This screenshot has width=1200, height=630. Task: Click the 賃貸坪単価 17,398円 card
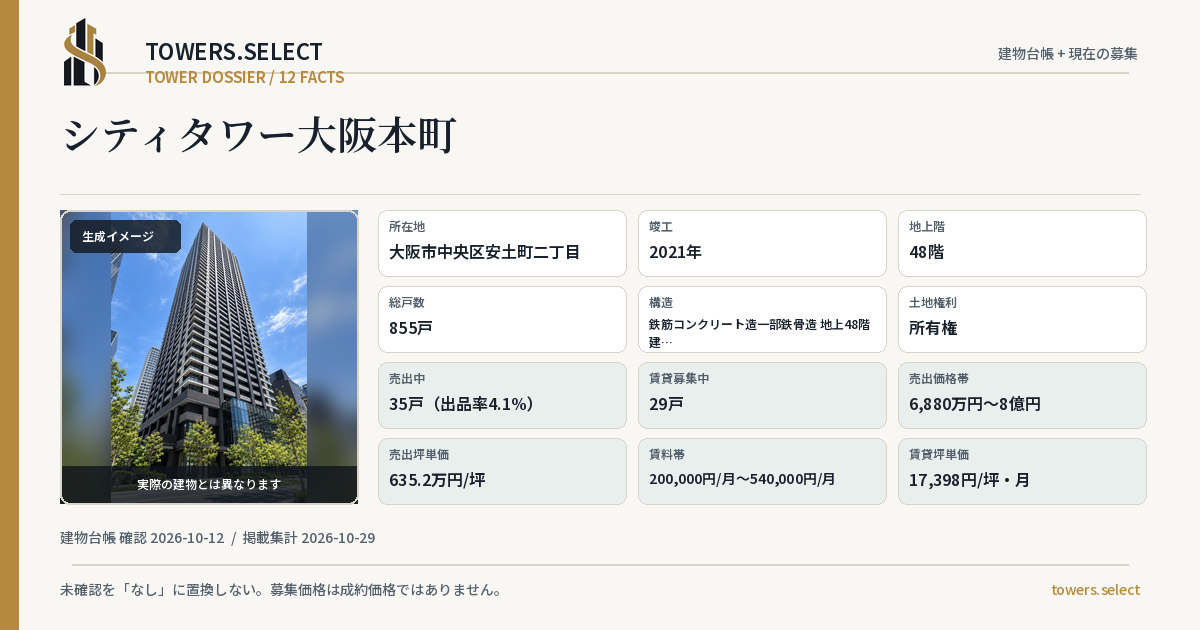[x=1022, y=471]
